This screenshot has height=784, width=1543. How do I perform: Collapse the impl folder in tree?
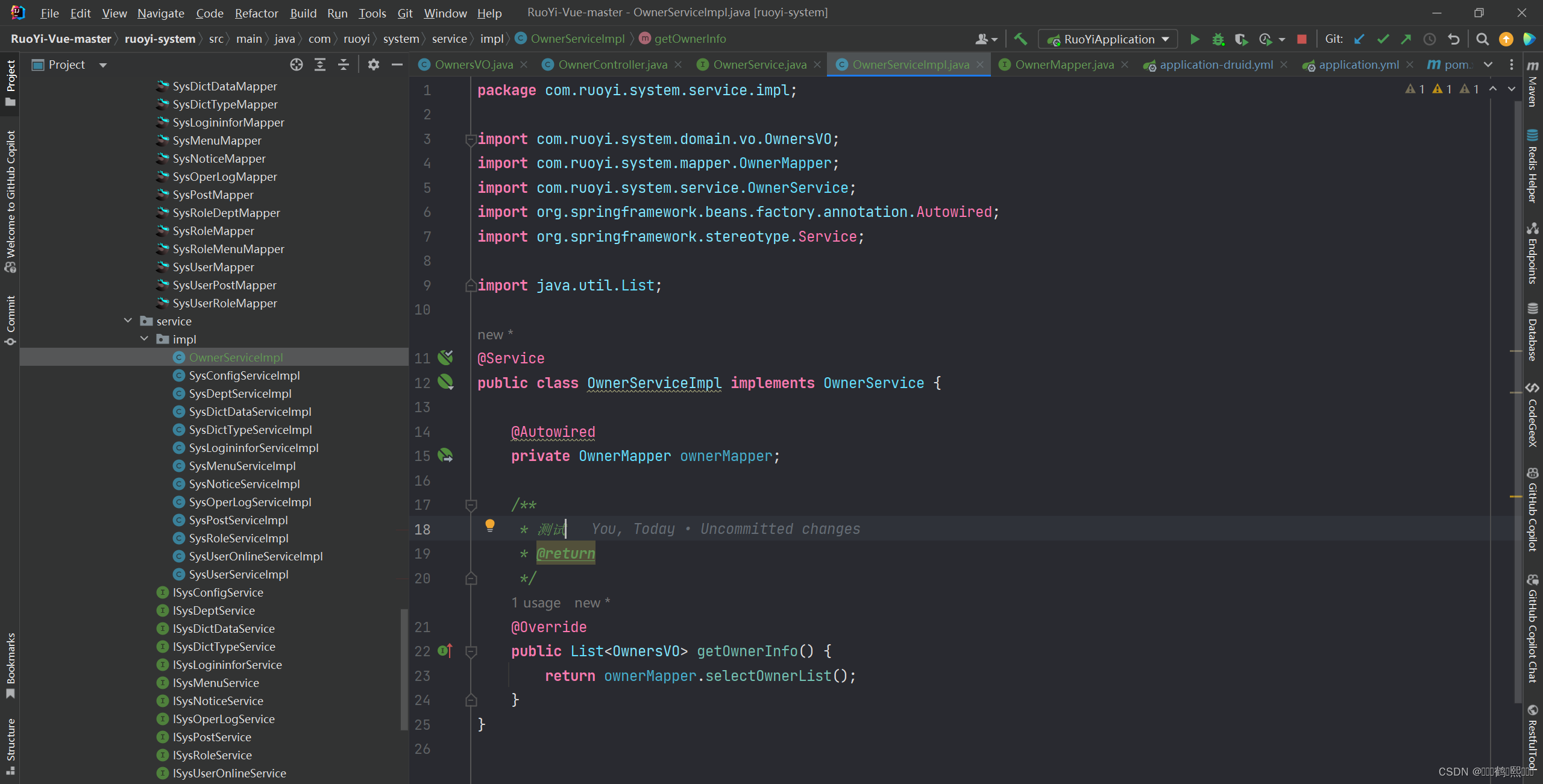coord(144,339)
